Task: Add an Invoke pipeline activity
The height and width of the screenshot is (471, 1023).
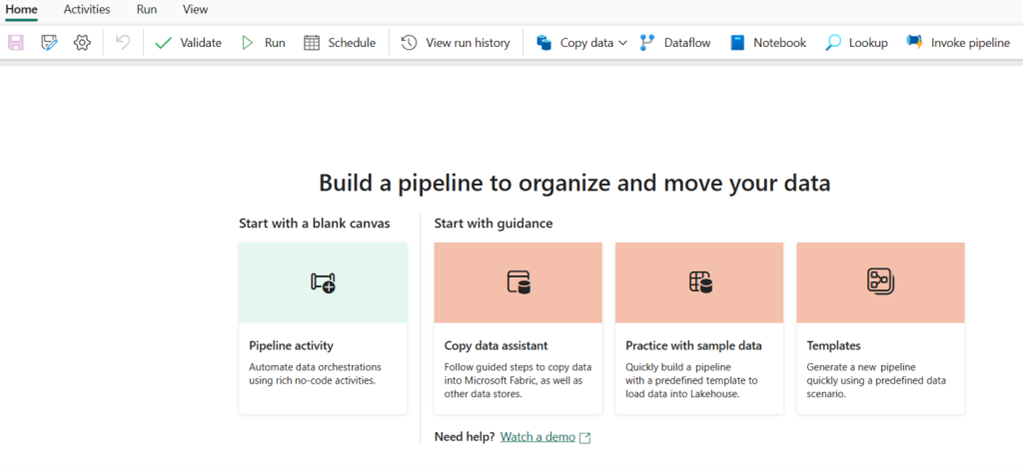Action: click(958, 43)
